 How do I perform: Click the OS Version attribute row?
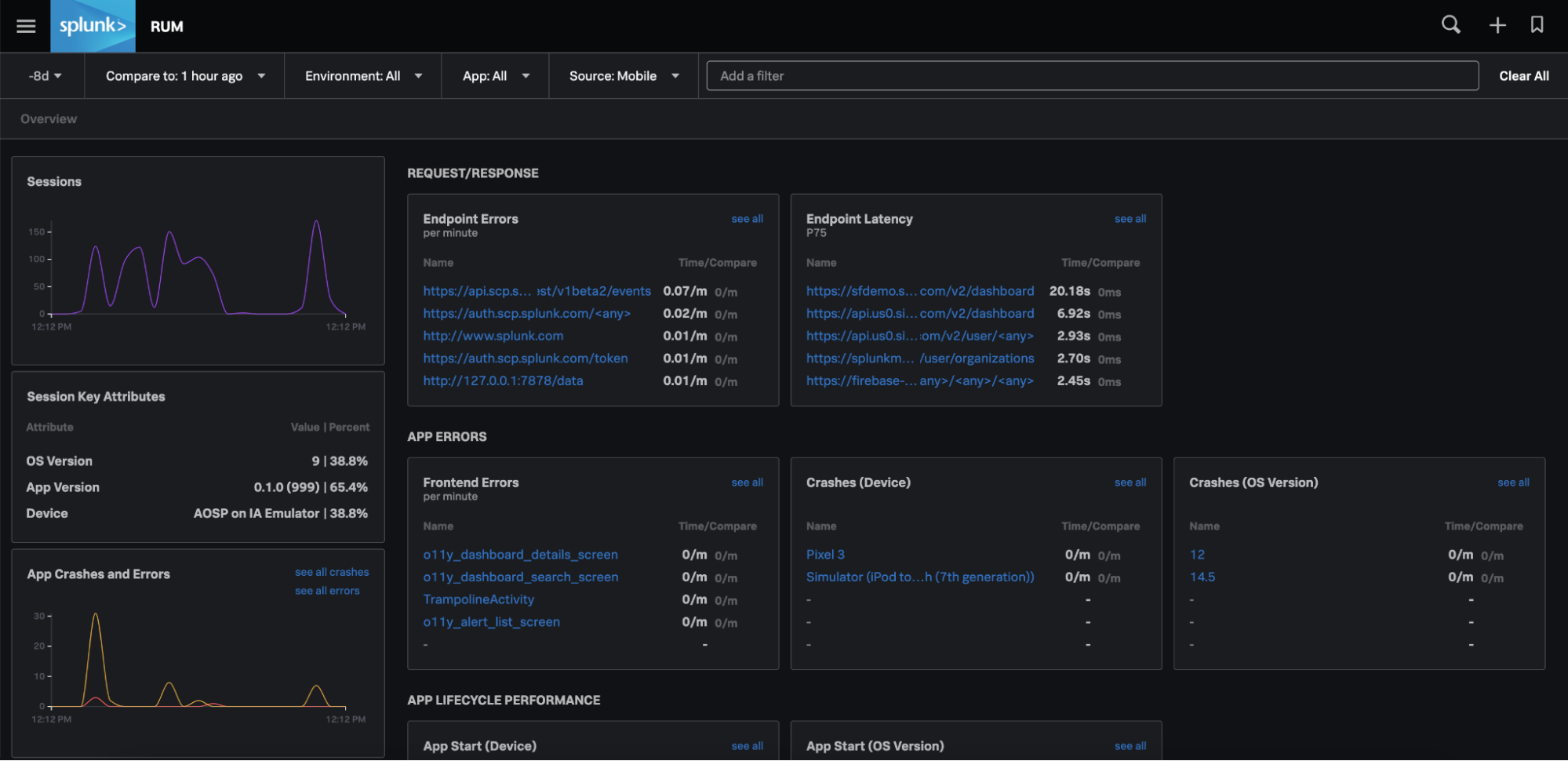[x=197, y=461]
